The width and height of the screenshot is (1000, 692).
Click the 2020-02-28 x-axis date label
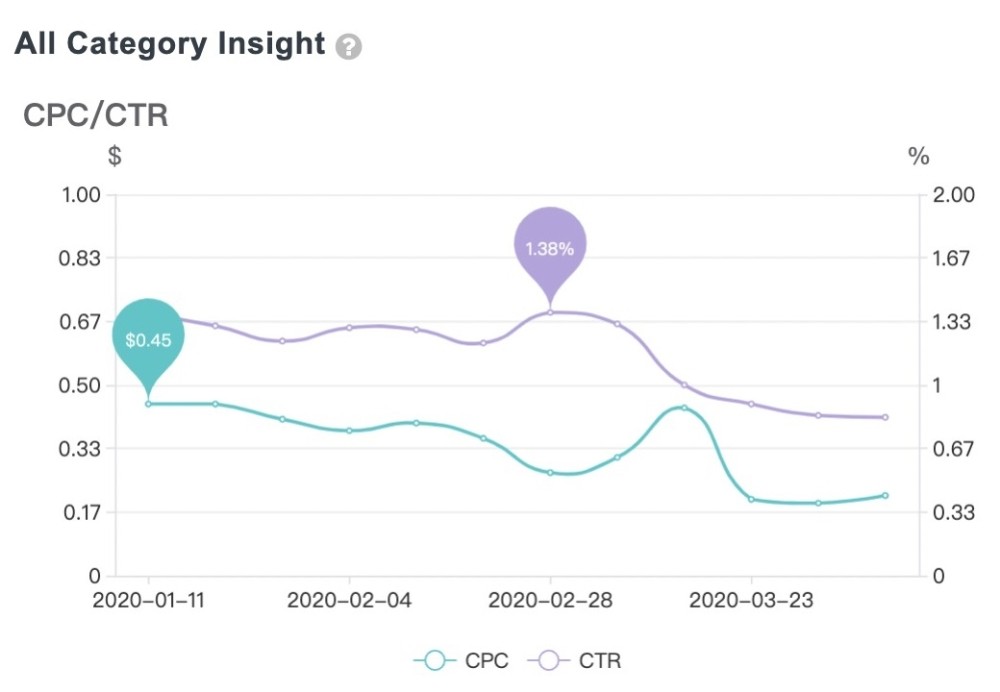click(x=550, y=600)
